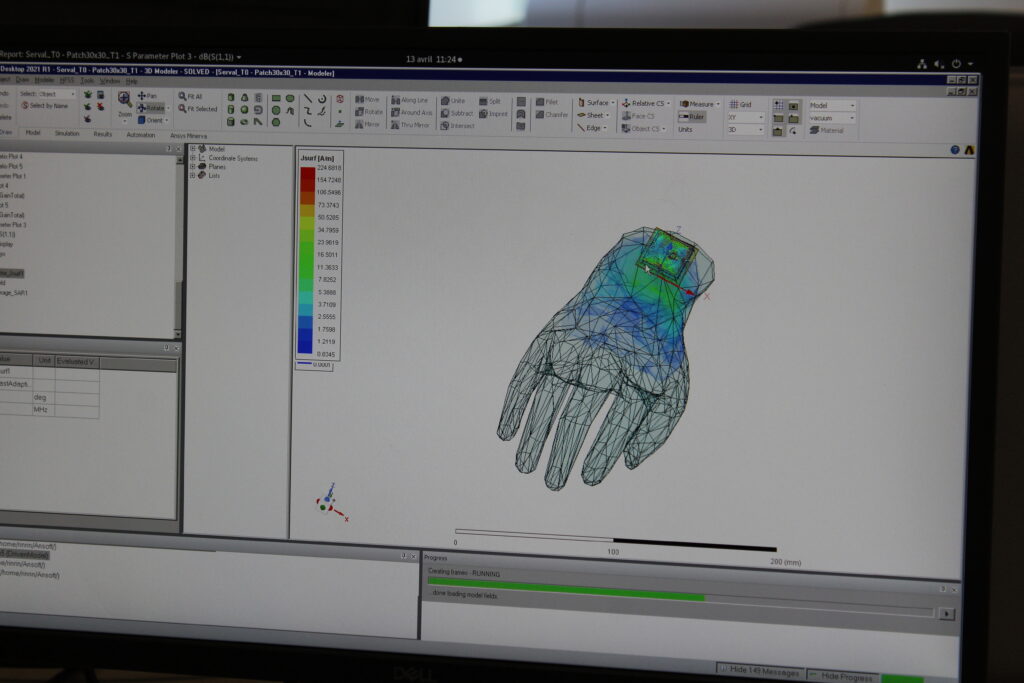
Task: Click Fit Selected view button
Action: click(197, 108)
